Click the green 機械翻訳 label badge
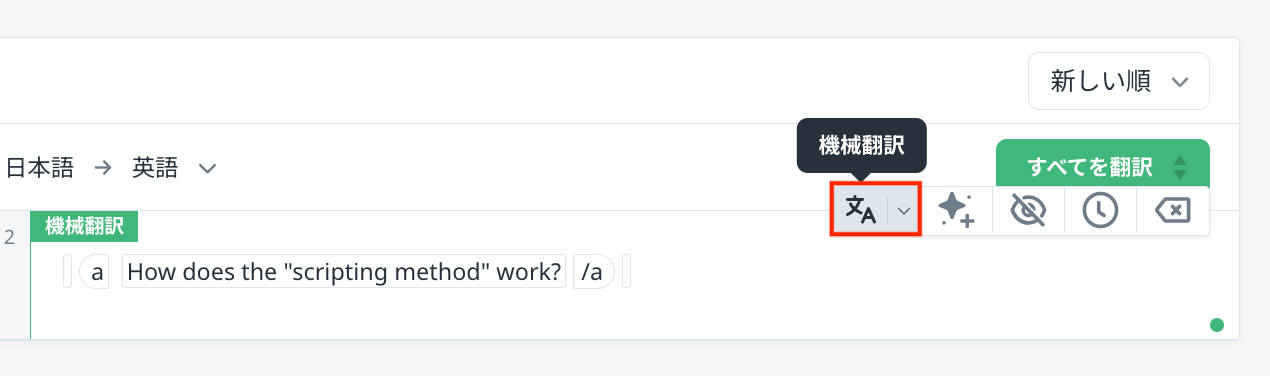This screenshot has width=1270, height=376. pyautogui.click(x=85, y=226)
